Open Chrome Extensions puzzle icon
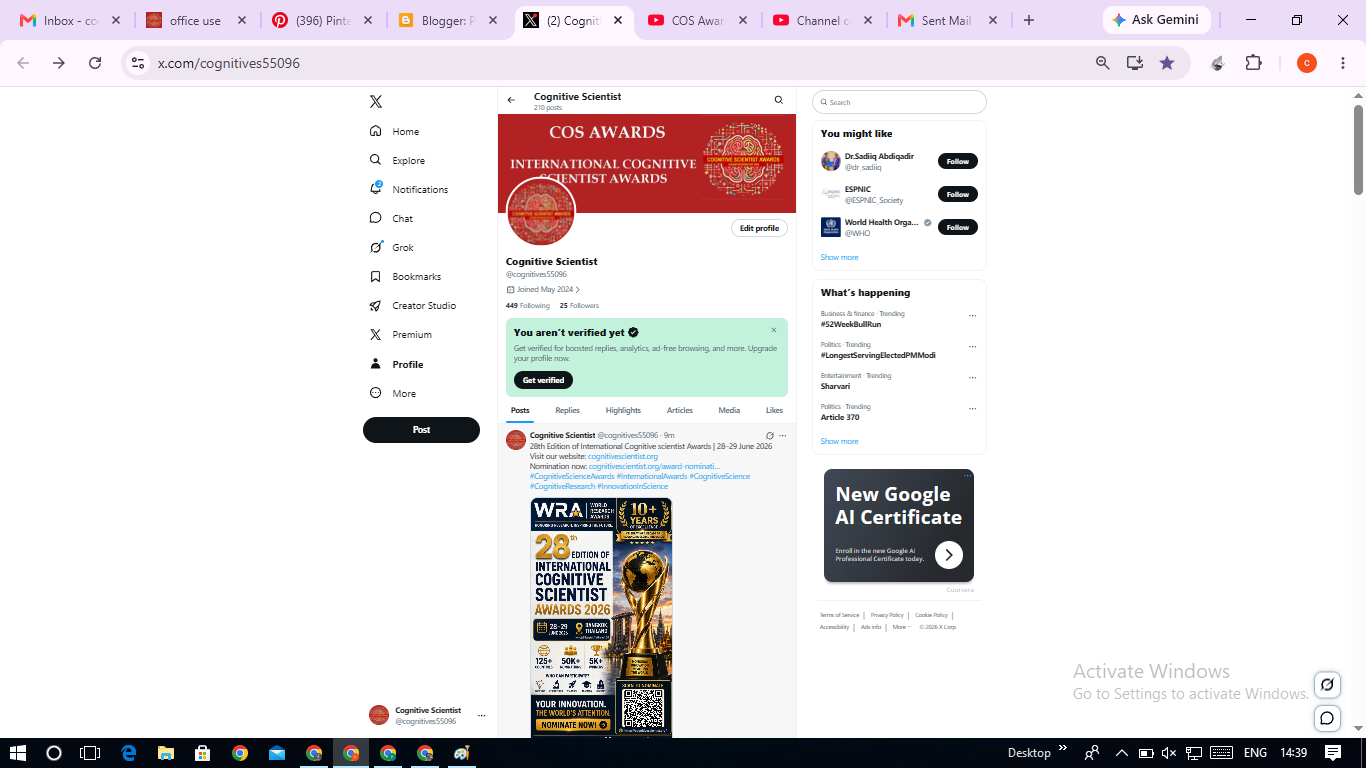1366x768 pixels. (x=1254, y=63)
